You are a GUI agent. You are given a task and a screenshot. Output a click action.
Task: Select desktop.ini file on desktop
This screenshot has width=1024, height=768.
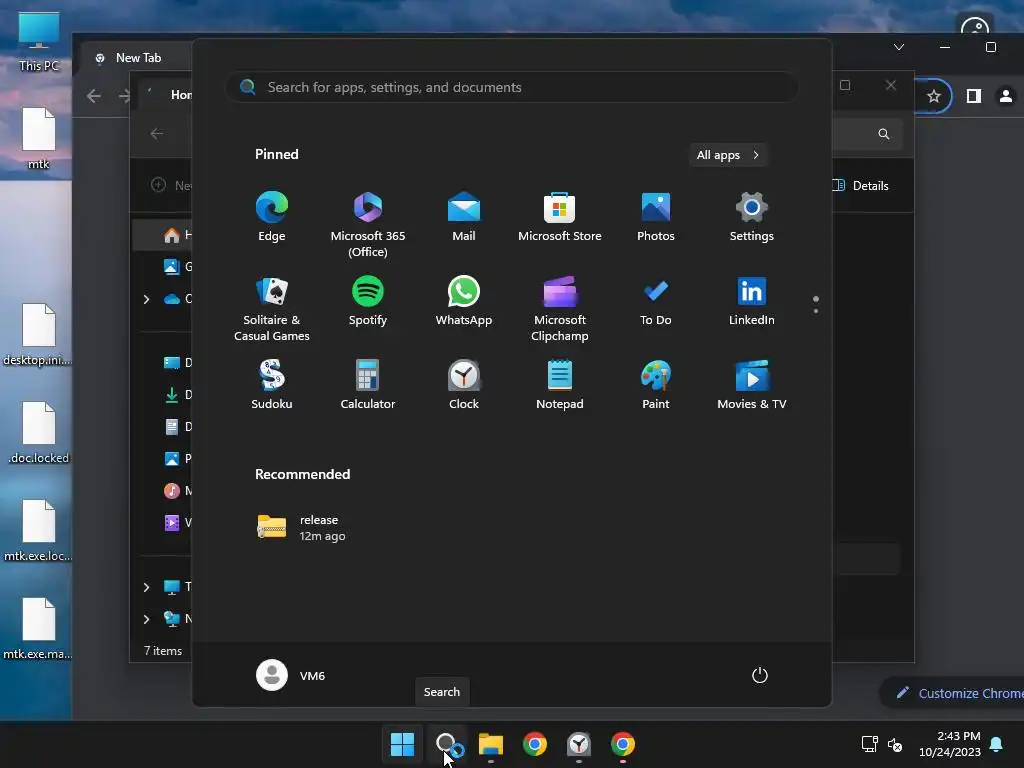pos(37,335)
